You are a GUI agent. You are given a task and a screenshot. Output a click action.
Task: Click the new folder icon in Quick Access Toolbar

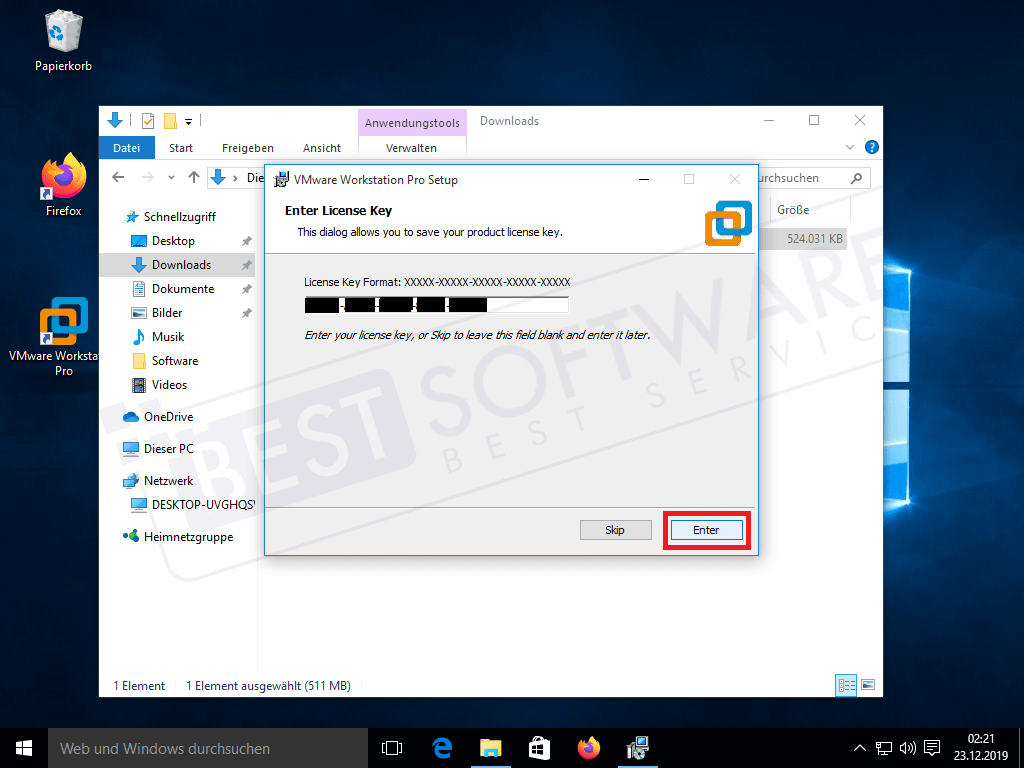pyautogui.click(x=168, y=120)
